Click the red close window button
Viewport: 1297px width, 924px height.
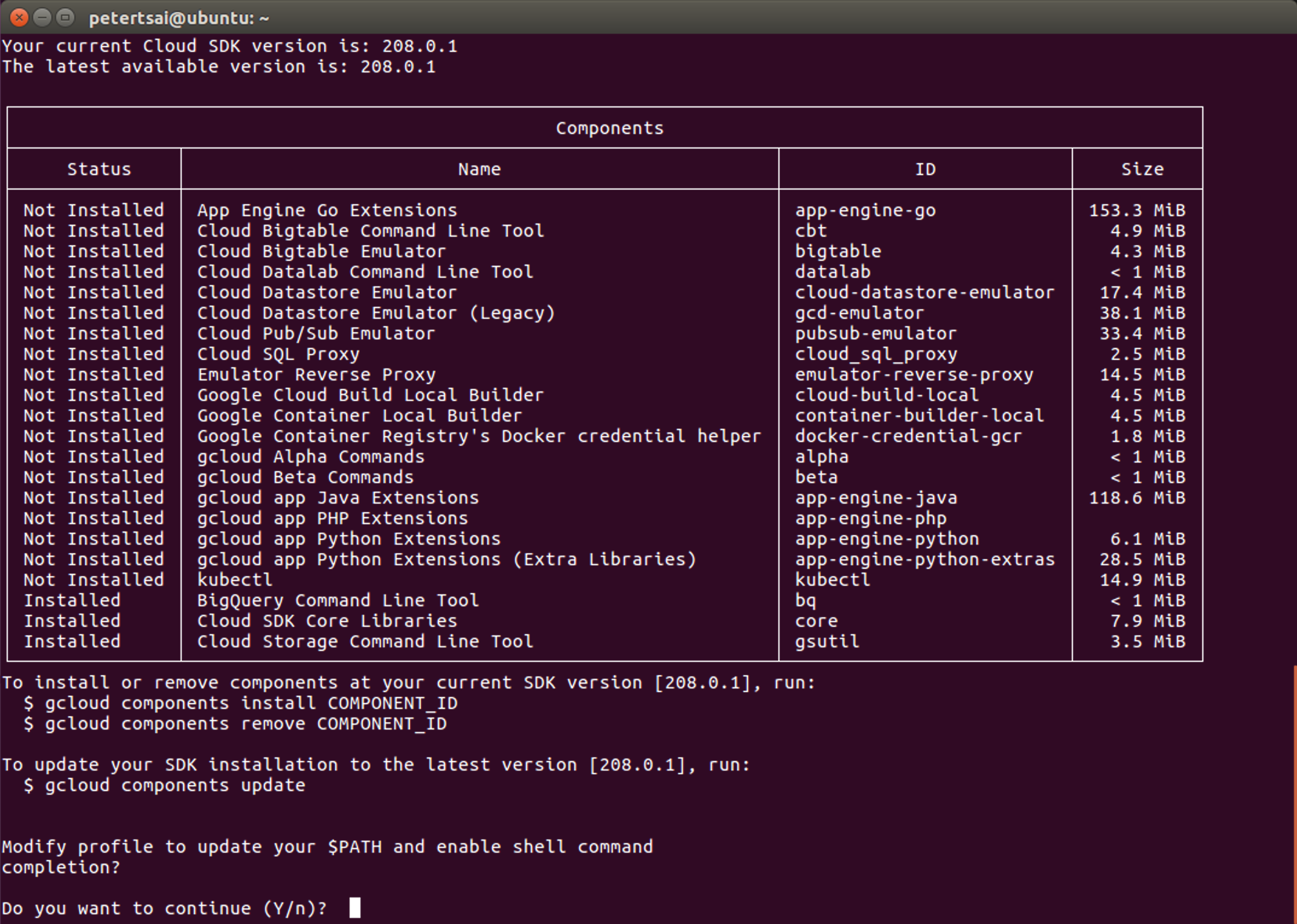(x=19, y=18)
